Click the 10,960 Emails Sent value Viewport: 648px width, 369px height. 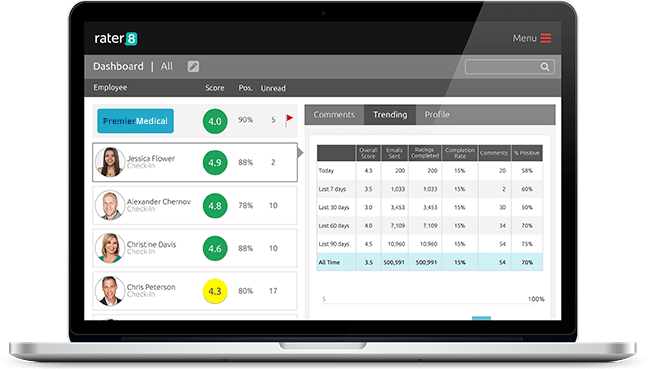(396, 244)
